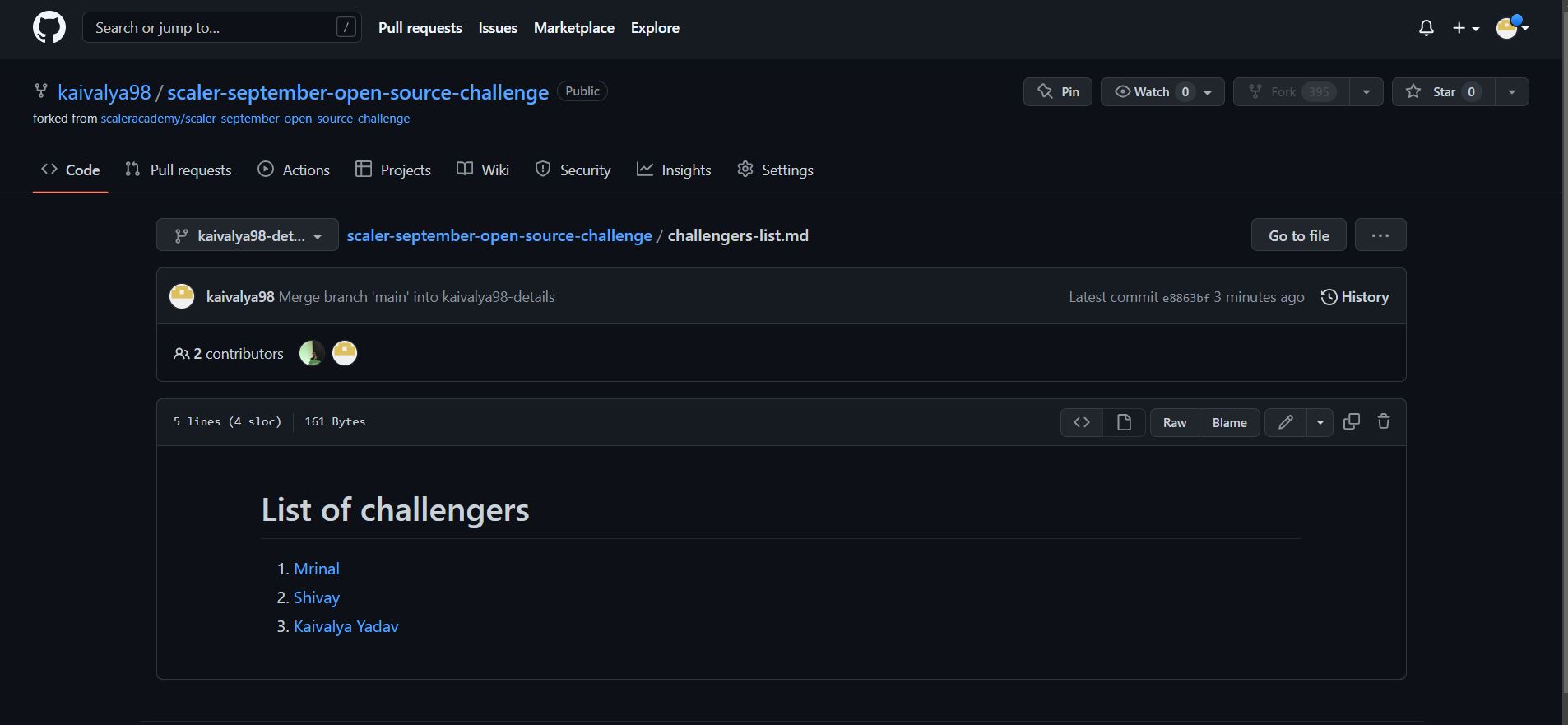Open the kaivalya98-det... branch selector
Image resolution: width=1568 pixels, height=725 pixels.
[x=248, y=235]
